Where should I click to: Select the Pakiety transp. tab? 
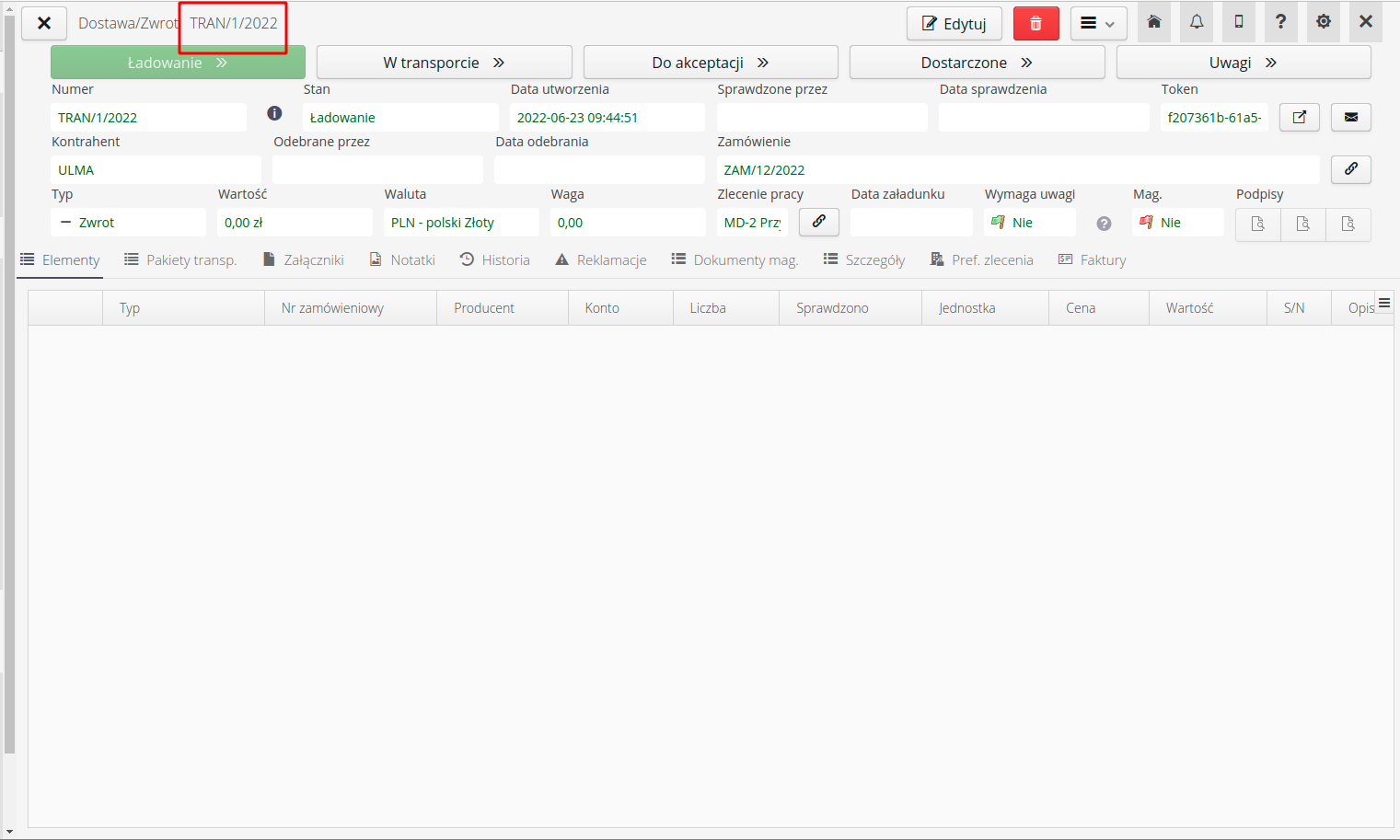click(x=180, y=259)
